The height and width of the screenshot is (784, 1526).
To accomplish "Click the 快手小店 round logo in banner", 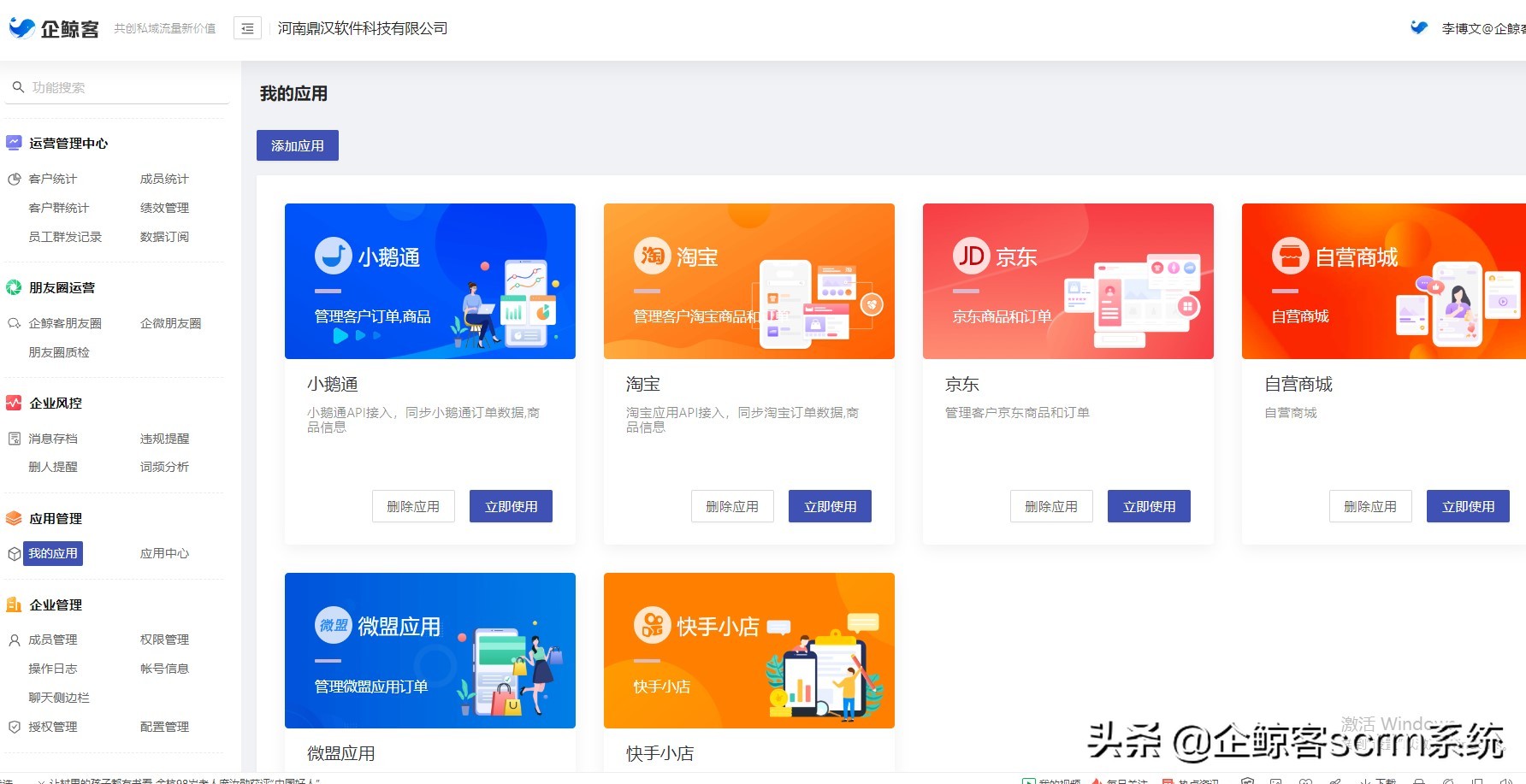I will [x=653, y=625].
